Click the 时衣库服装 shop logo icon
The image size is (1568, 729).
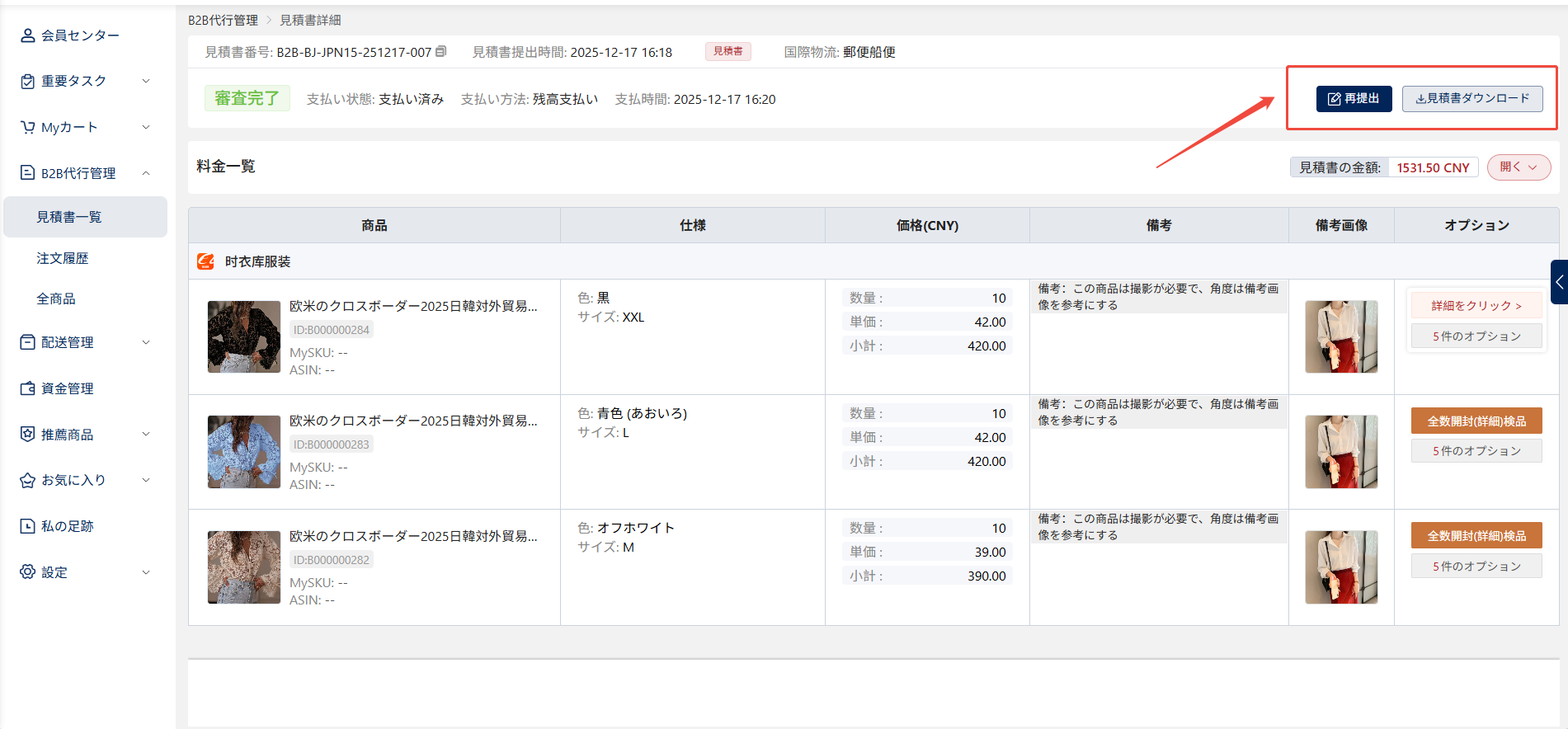click(205, 261)
